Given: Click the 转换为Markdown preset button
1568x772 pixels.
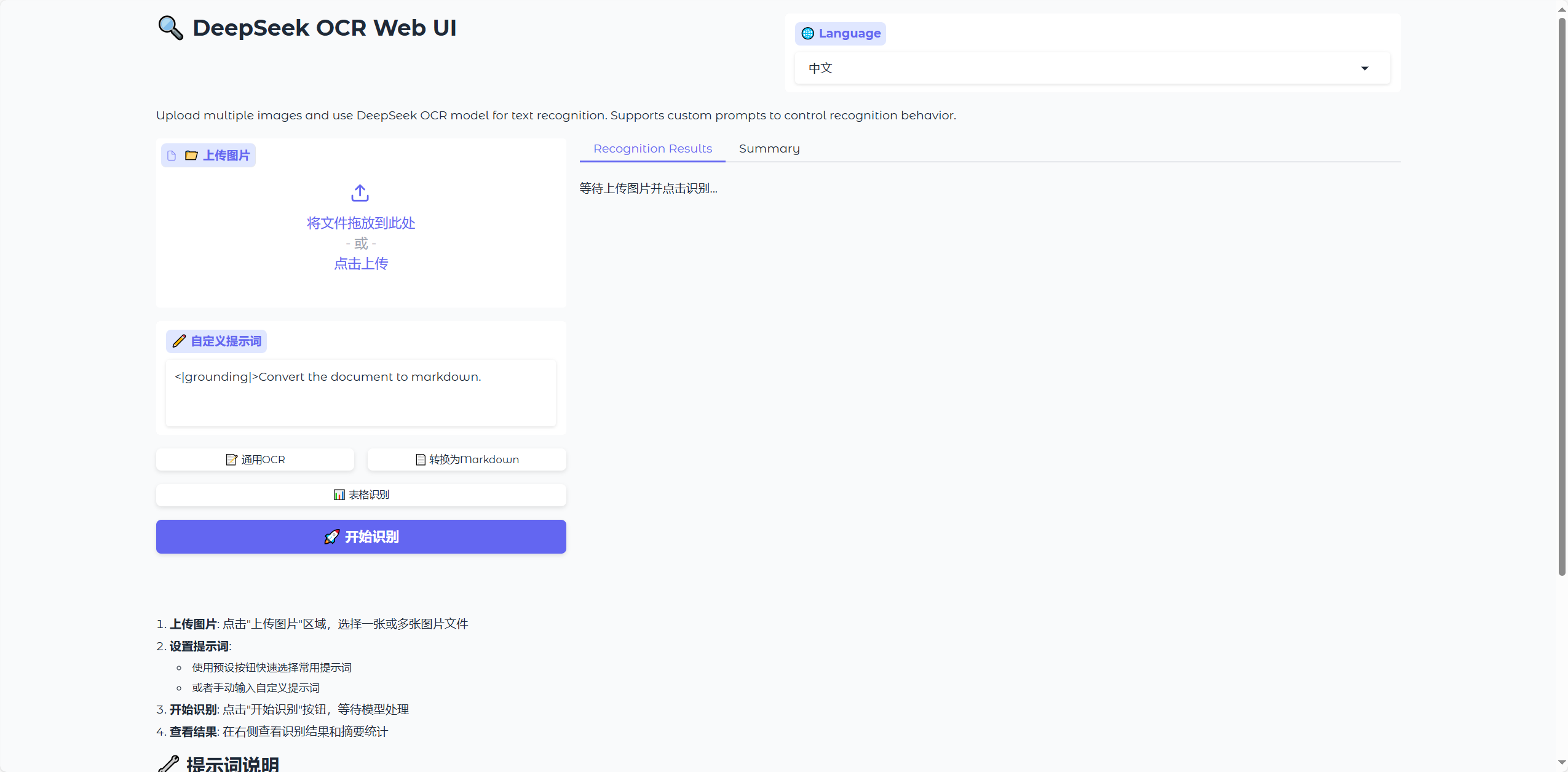Looking at the screenshot, I should (x=466, y=459).
